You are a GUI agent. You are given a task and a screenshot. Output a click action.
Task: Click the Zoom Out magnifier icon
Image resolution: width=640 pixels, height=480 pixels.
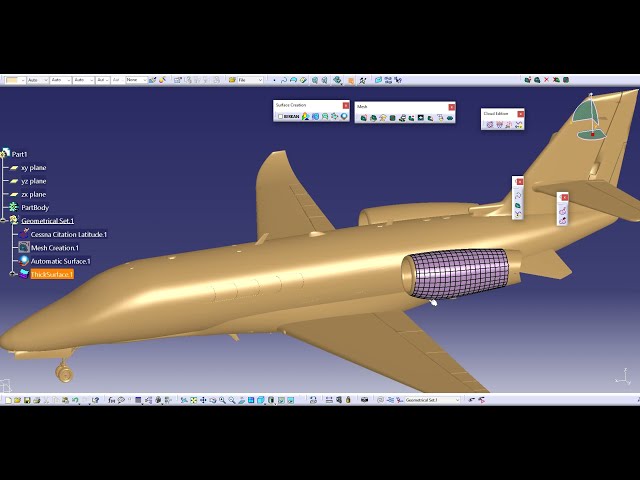pyautogui.click(x=232, y=400)
